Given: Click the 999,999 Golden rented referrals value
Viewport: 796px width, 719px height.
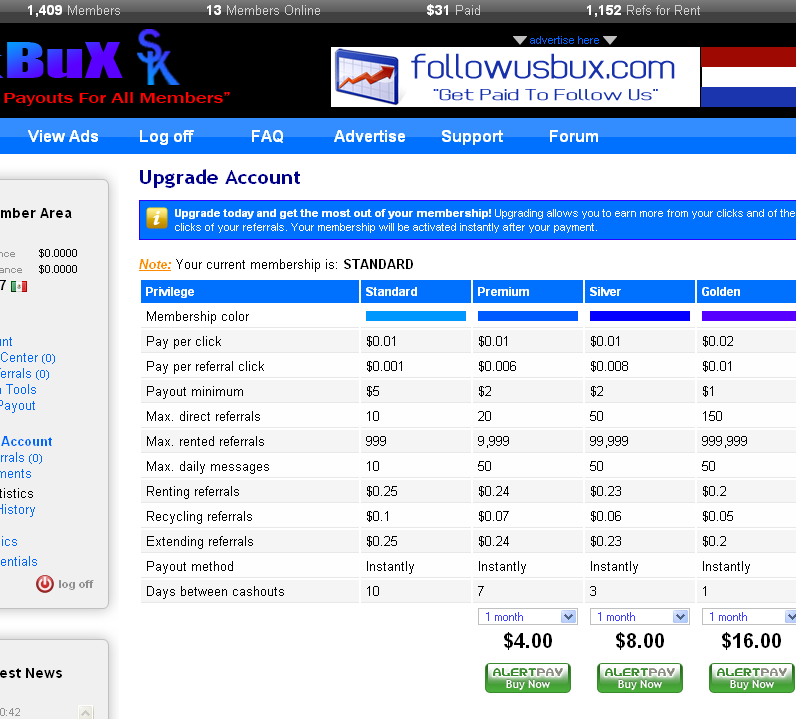Looking at the screenshot, I should click(x=724, y=441).
